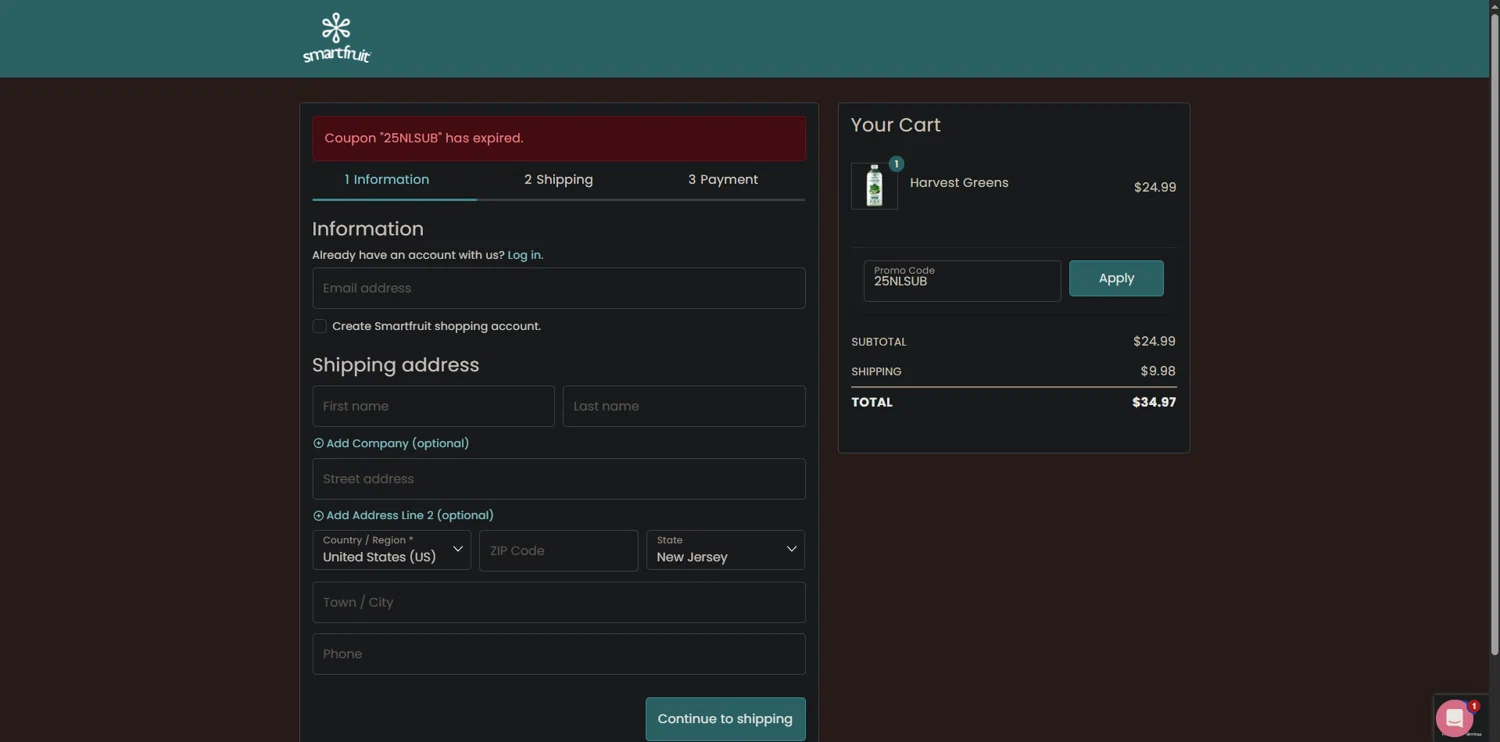Image resolution: width=1500 pixels, height=742 pixels.
Task: Click the Promo Code input box
Action: tap(961, 281)
